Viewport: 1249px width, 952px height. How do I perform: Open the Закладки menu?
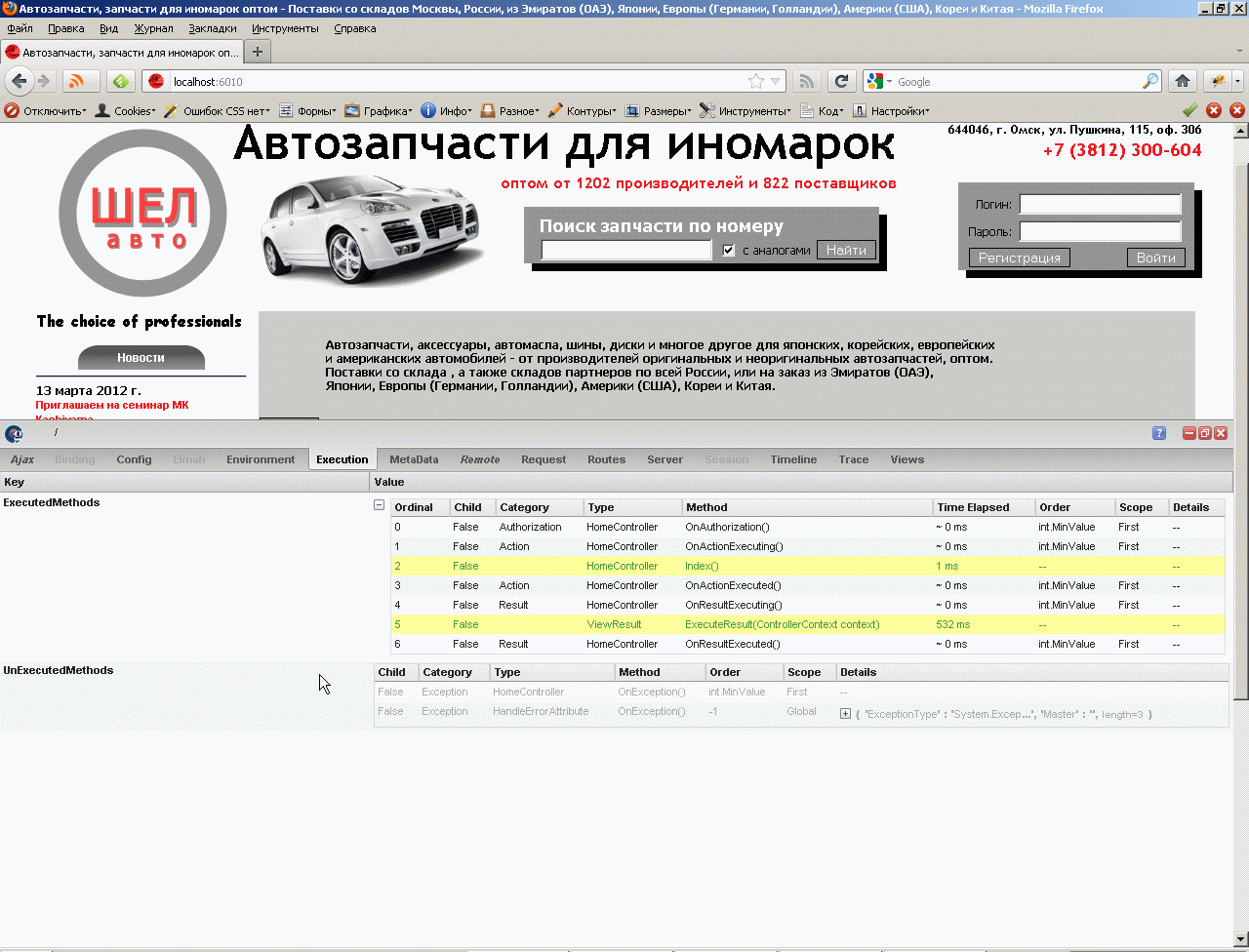pyautogui.click(x=213, y=28)
